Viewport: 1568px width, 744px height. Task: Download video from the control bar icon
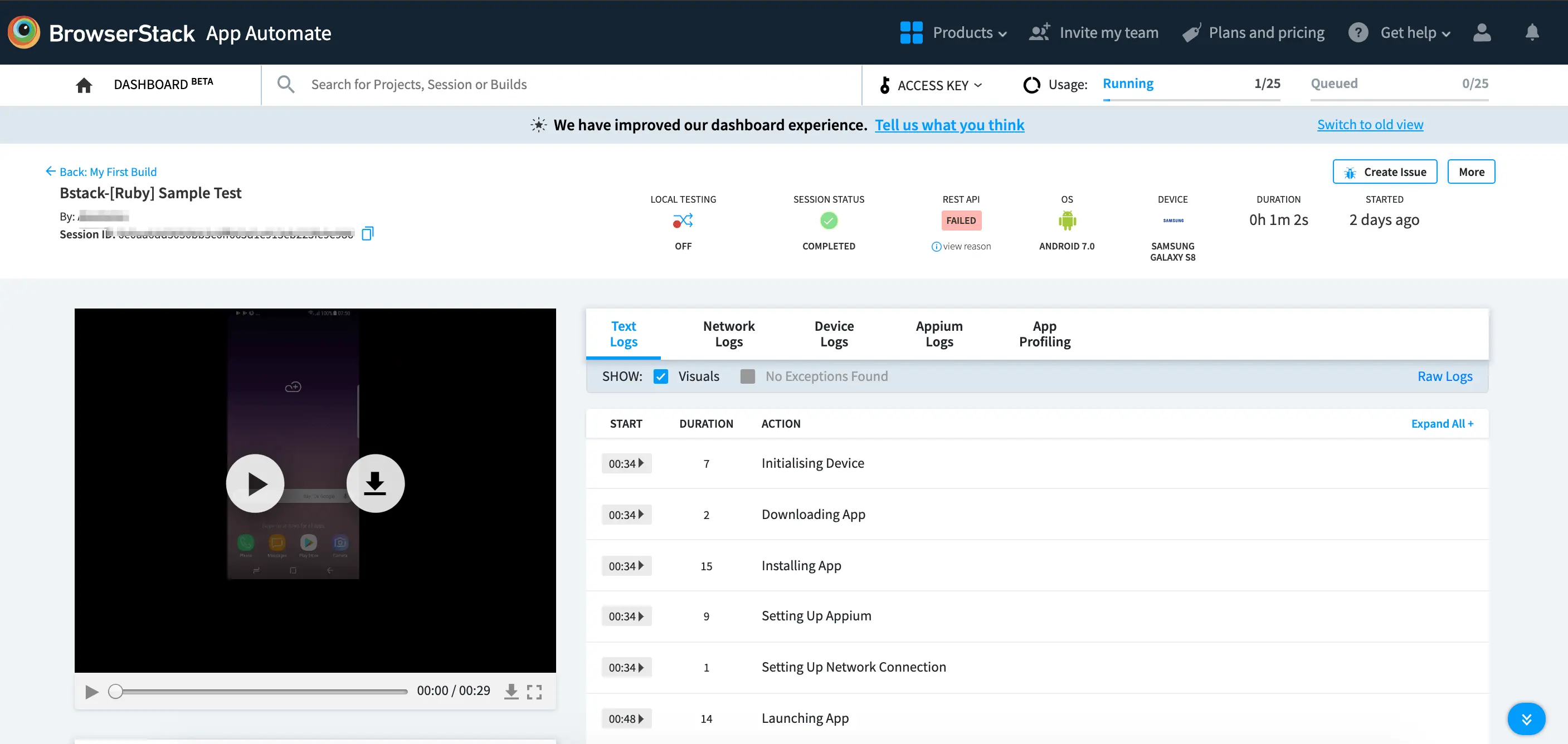511,692
